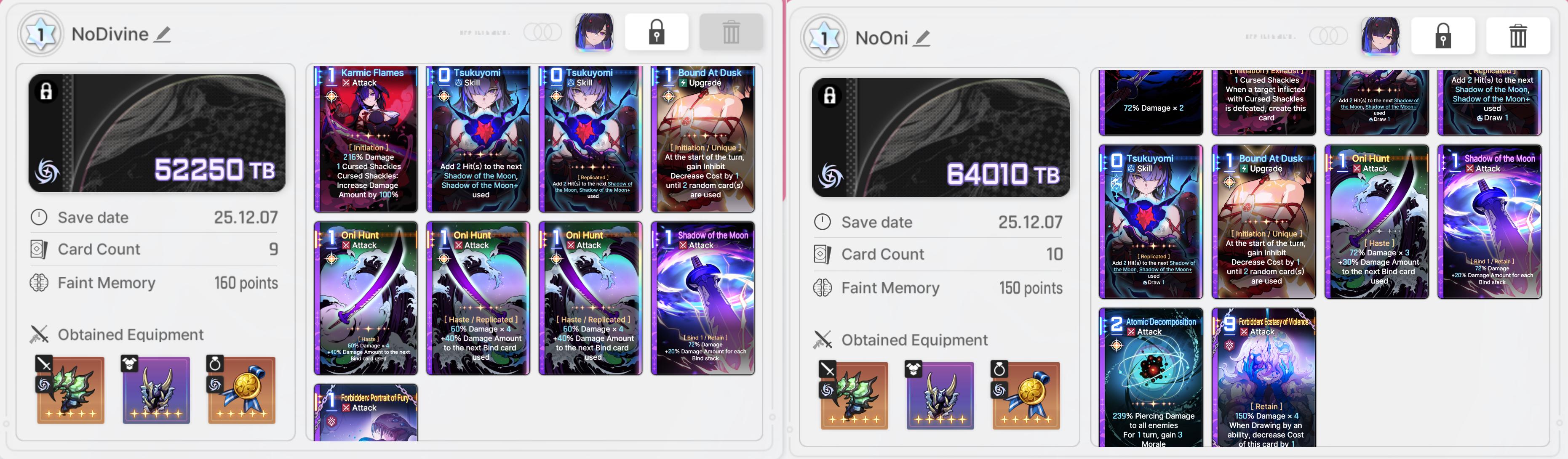1568x459 pixels.
Task: Click the greyed trash icon on NoDivine
Action: 731,32
